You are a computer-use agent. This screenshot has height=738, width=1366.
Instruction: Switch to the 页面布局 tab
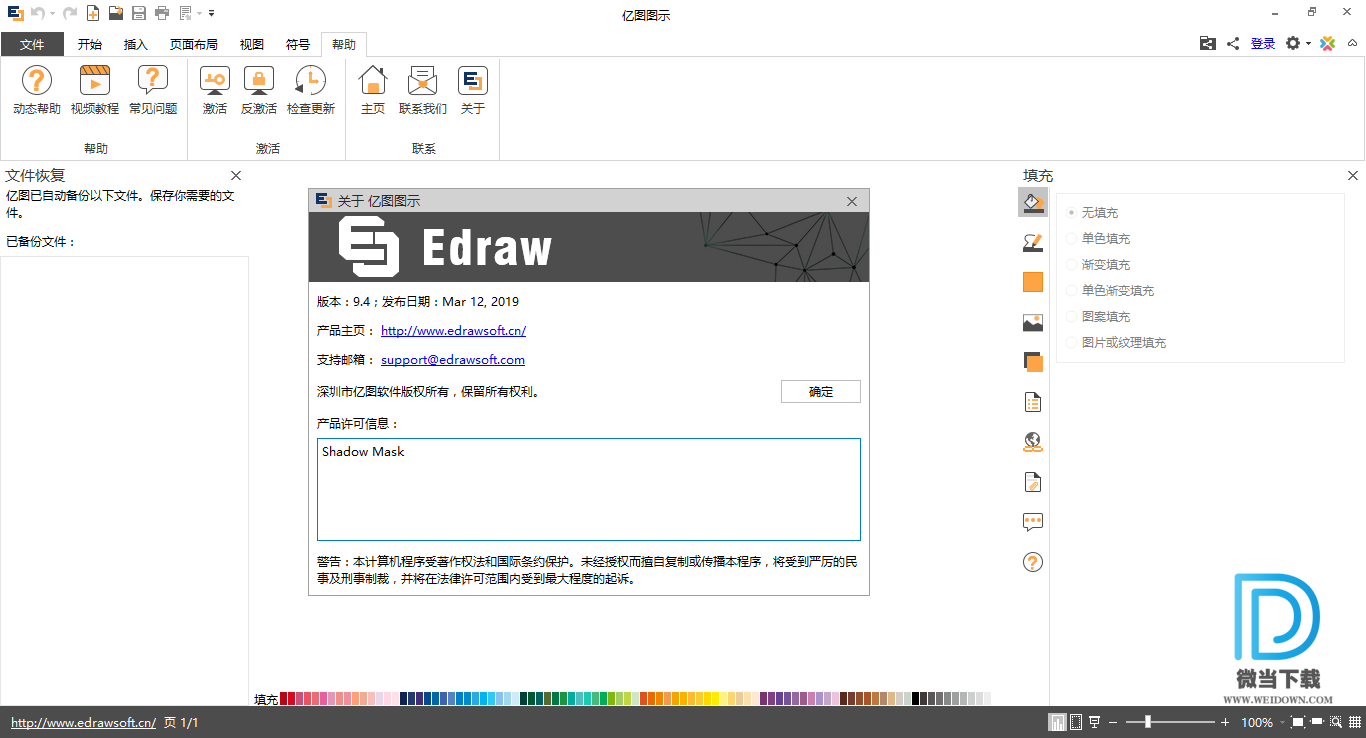pyautogui.click(x=194, y=44)
